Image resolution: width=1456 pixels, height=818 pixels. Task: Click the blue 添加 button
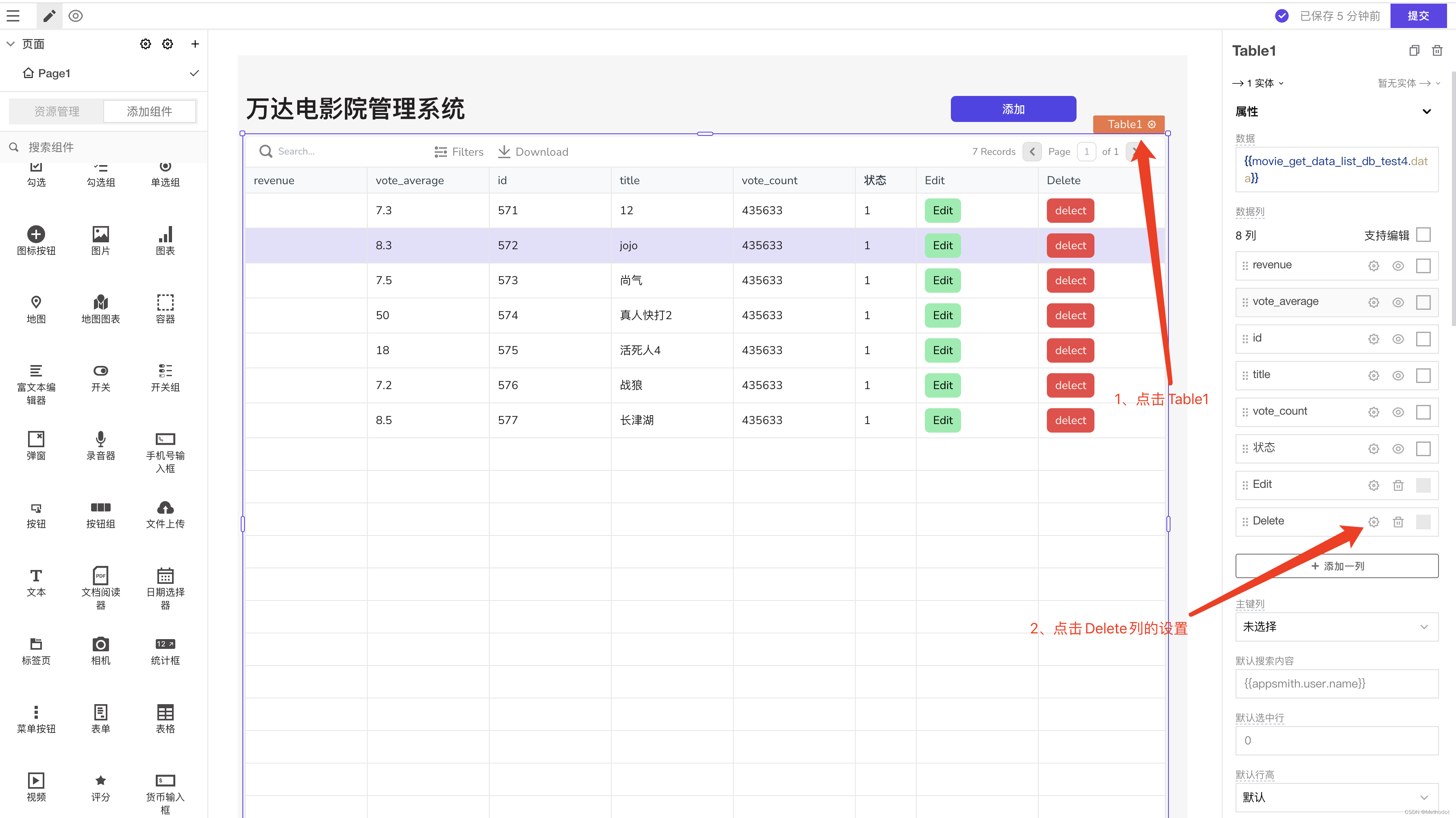(x=1013, y=109)
